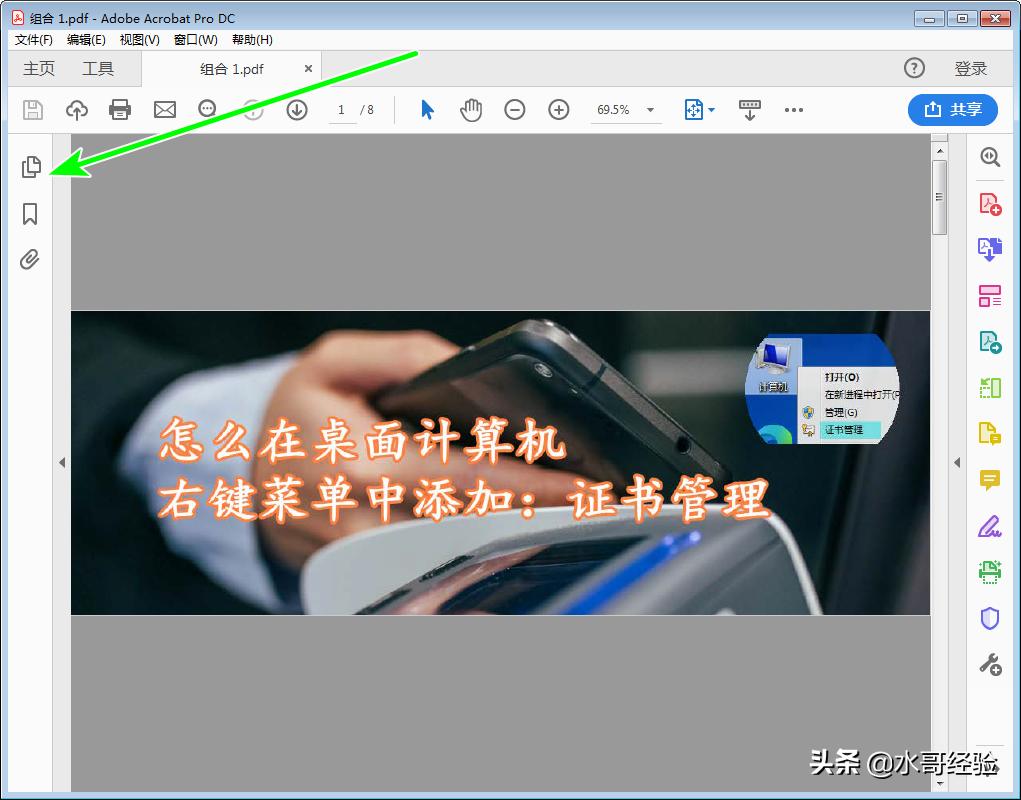Open the Attachments panel
1021x800 pixels.
click(x=30, y=259)
